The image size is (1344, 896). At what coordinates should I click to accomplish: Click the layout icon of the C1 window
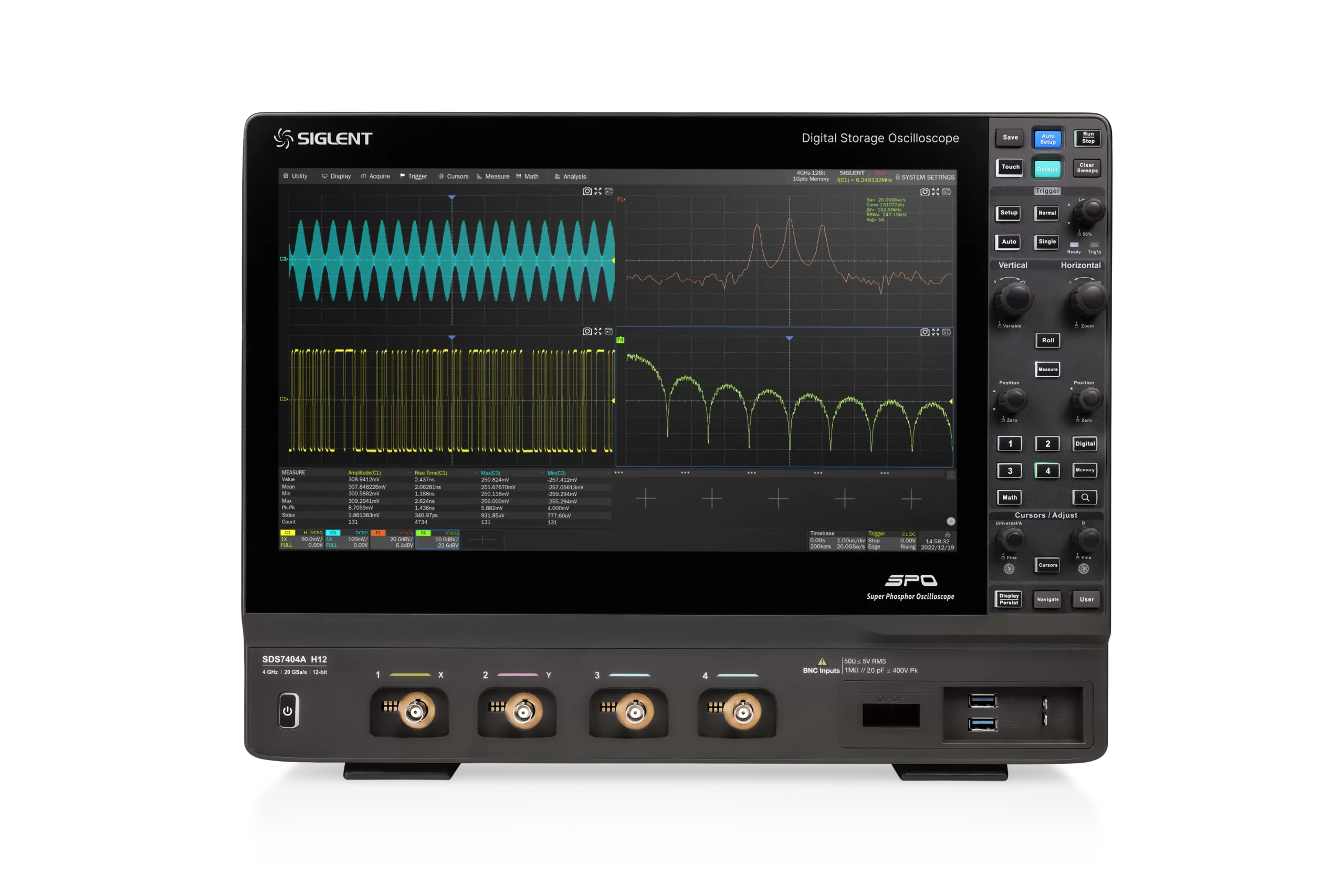tap(608, 331)
